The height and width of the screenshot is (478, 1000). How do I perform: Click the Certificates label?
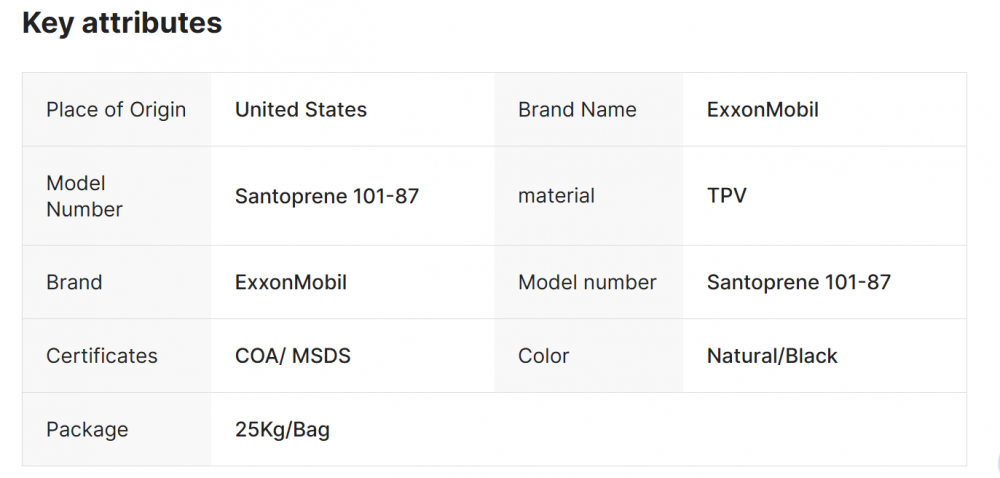coord(102,356)
